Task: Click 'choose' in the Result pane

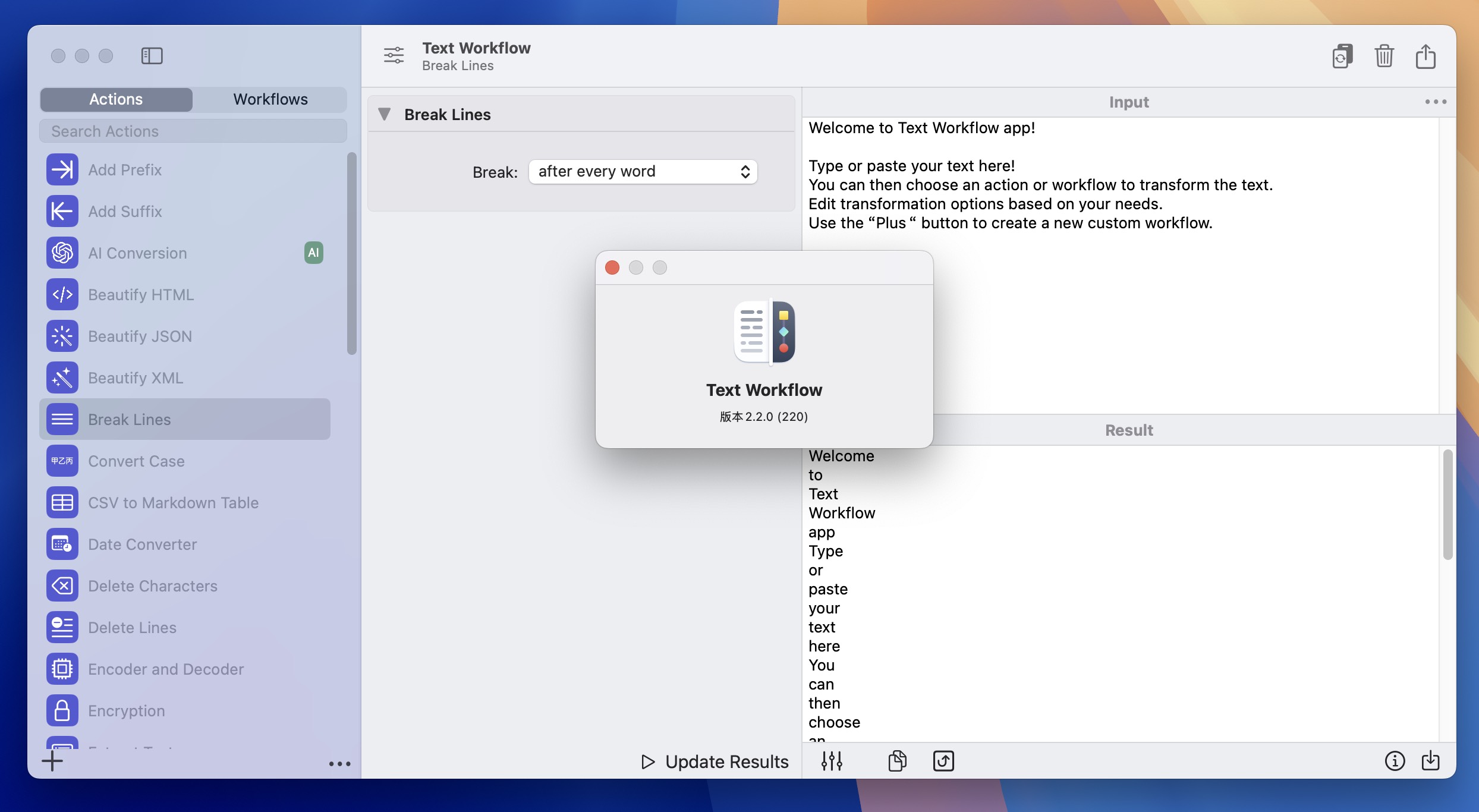Action: [x=834, y=722]
